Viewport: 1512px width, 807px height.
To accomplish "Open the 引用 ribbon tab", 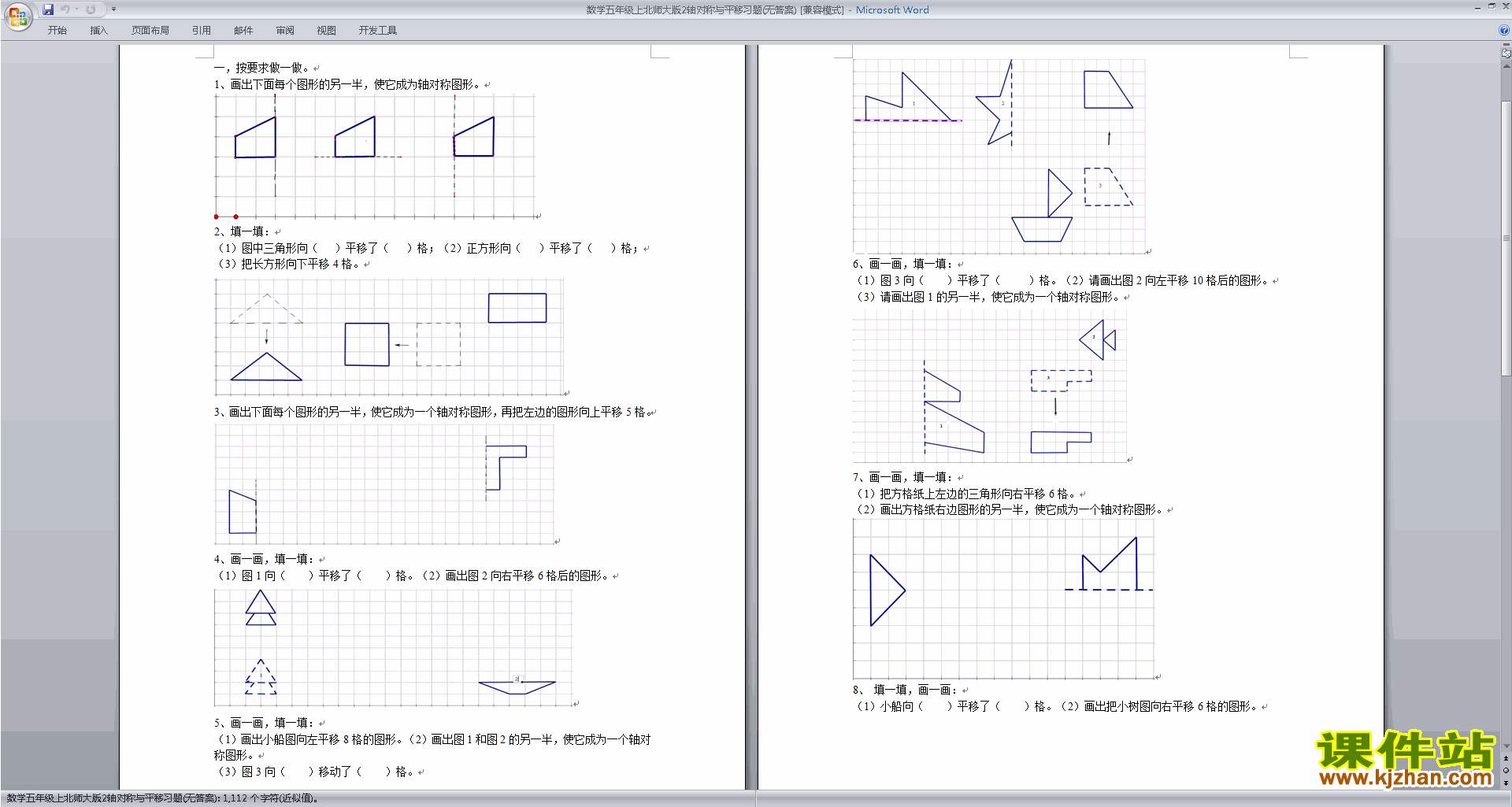I will [x=202, y=31].
